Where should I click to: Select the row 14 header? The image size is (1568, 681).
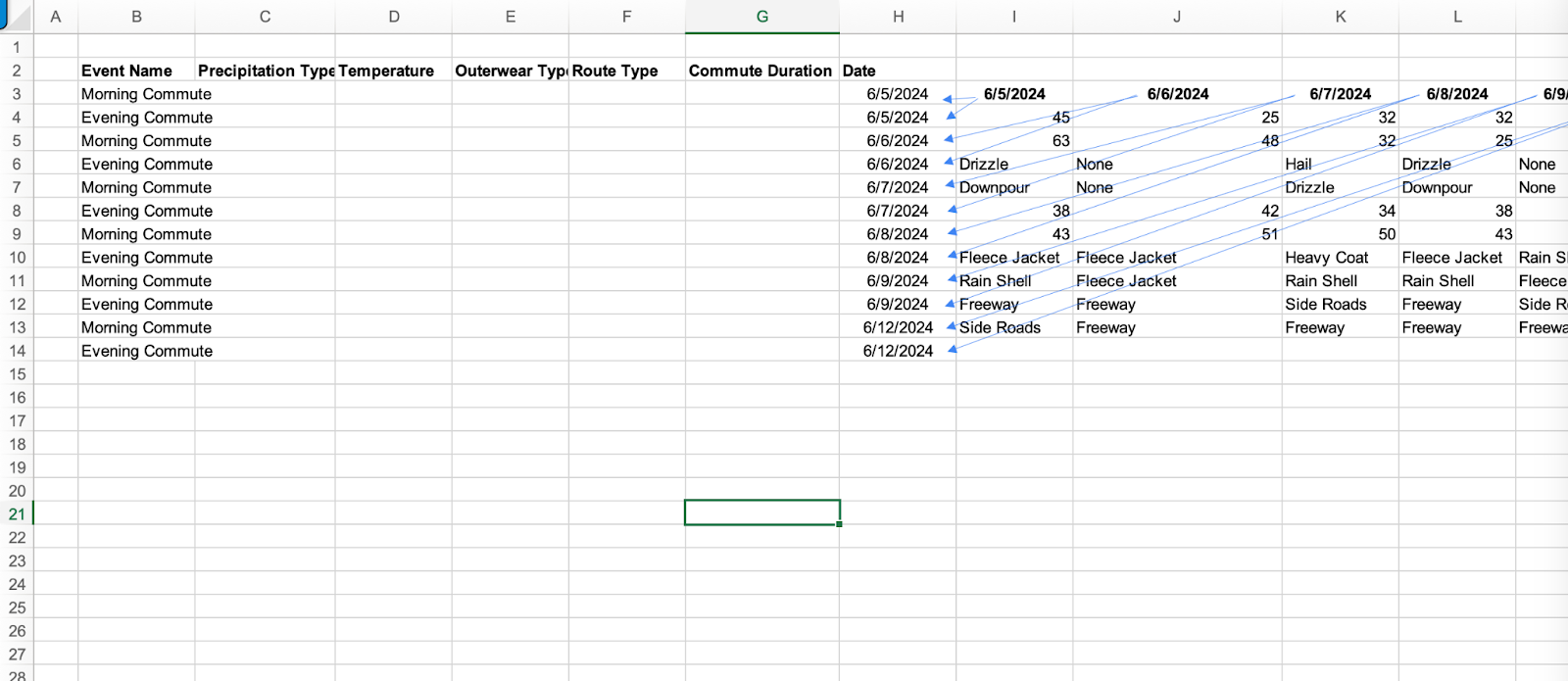tap(17, 351)
